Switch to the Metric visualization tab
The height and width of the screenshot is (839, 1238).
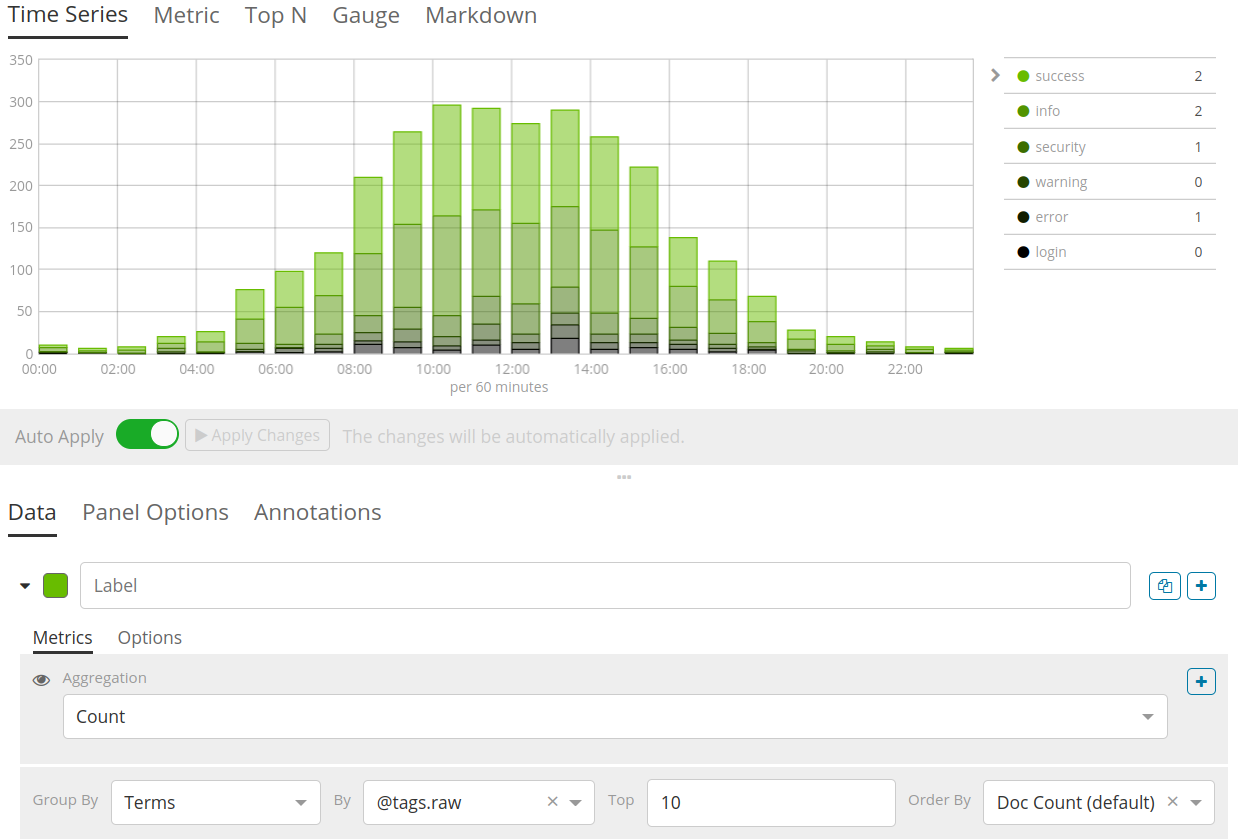(x=186, y=15)
